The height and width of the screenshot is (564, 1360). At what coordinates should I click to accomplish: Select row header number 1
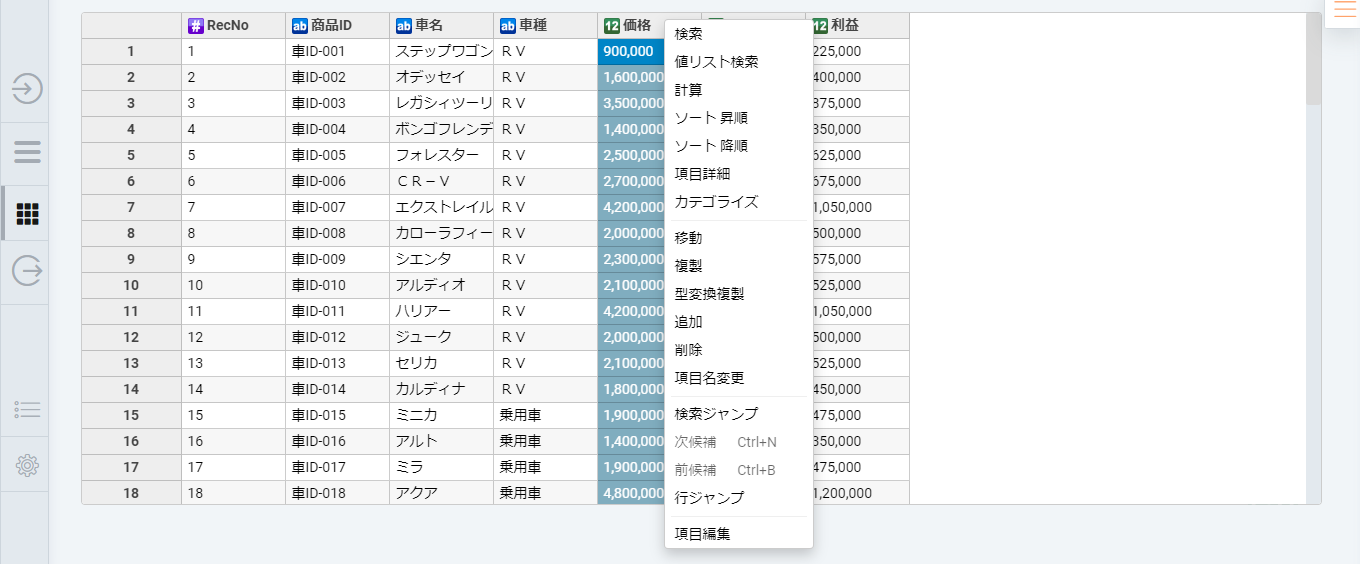[131, 51]
